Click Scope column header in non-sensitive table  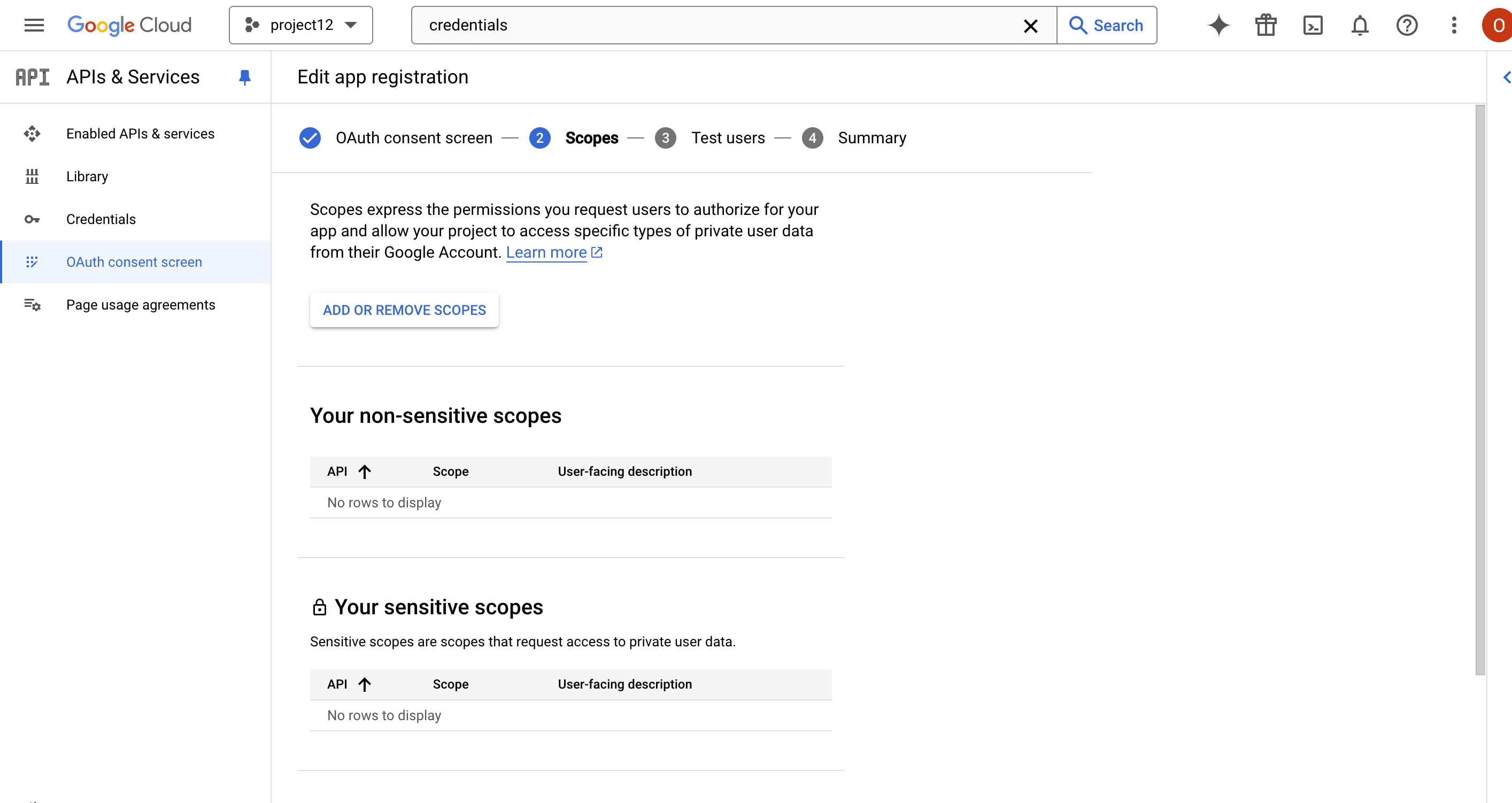[x=451, y=472]
